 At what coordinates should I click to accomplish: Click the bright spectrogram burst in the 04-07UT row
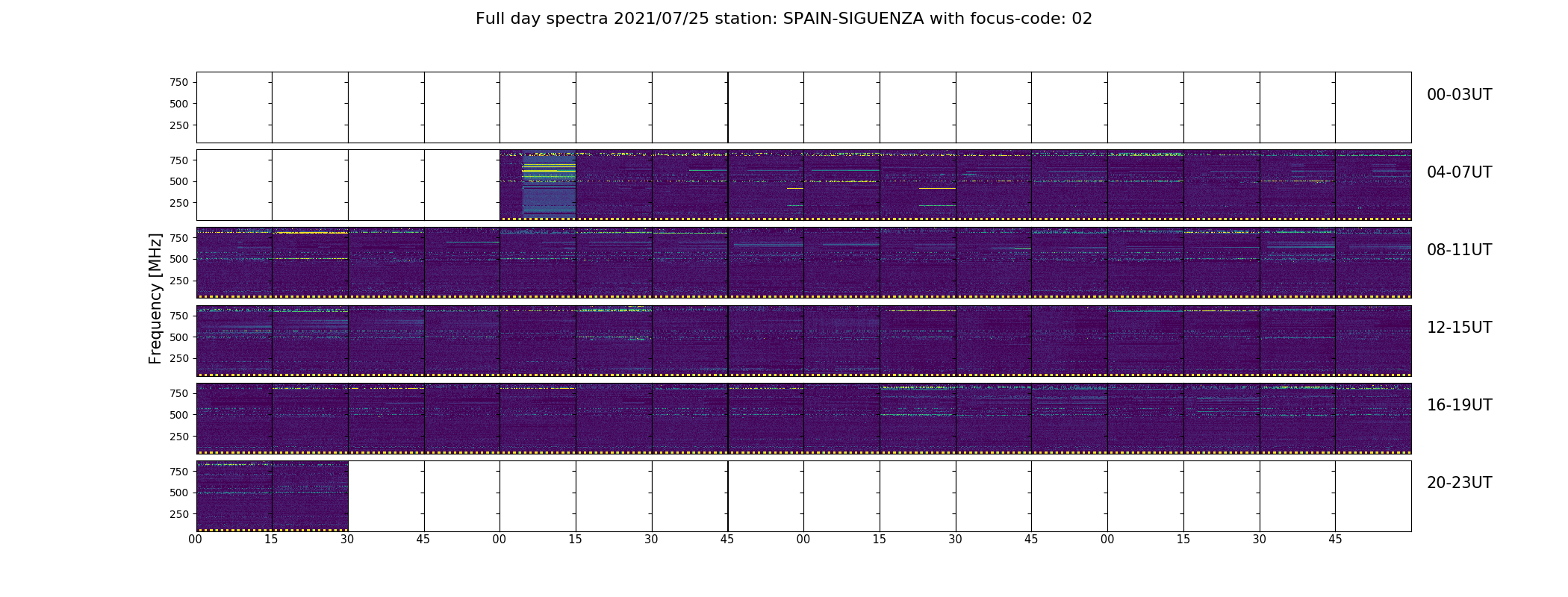(x=549, y=183)
